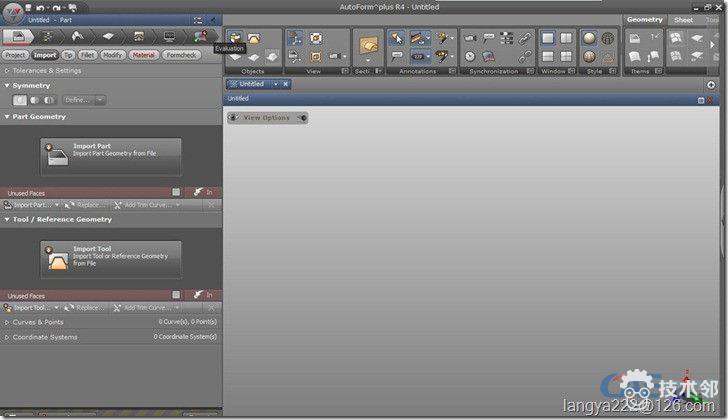Viewport: 728px width, 420px height.
Task: Switch to the Sheet ribbon tab
Action: tap(683, 20)
